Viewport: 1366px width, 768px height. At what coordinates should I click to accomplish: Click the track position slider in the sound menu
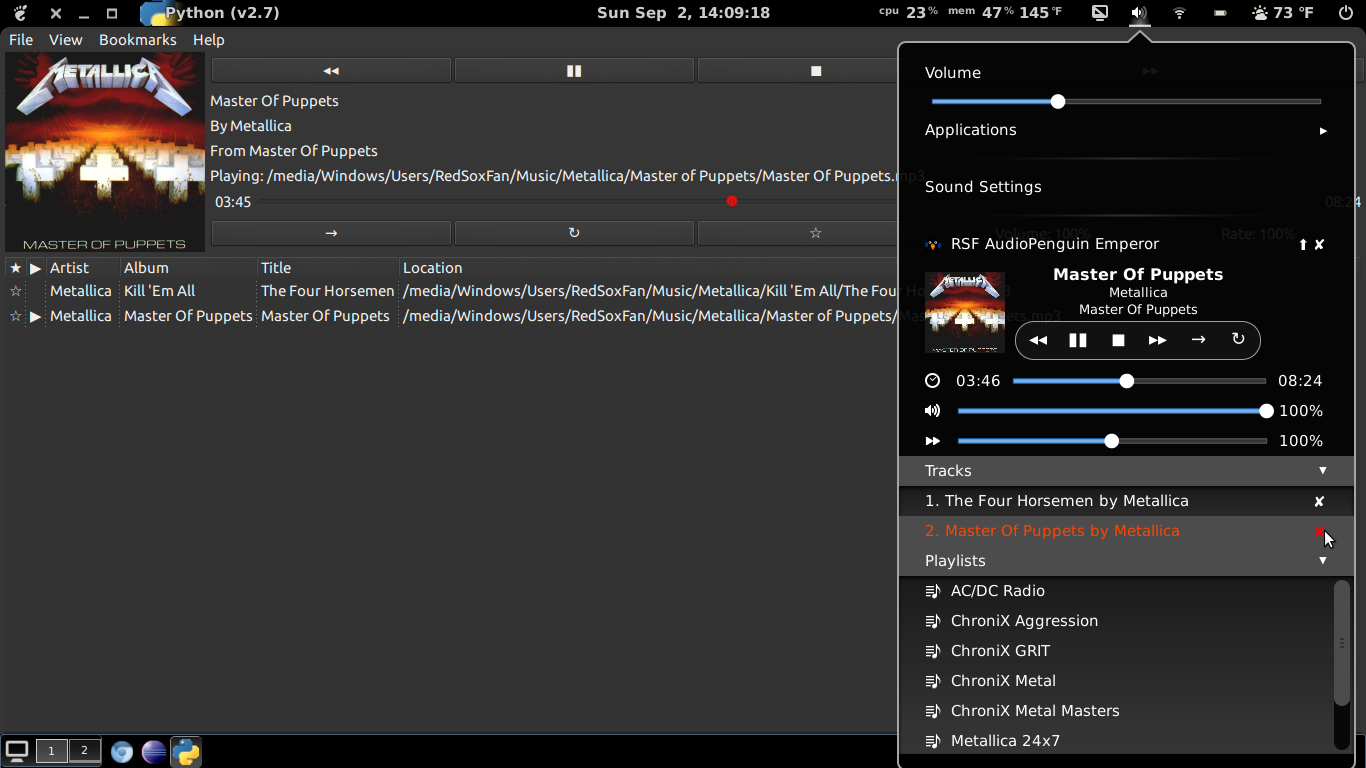point(1140,381)
